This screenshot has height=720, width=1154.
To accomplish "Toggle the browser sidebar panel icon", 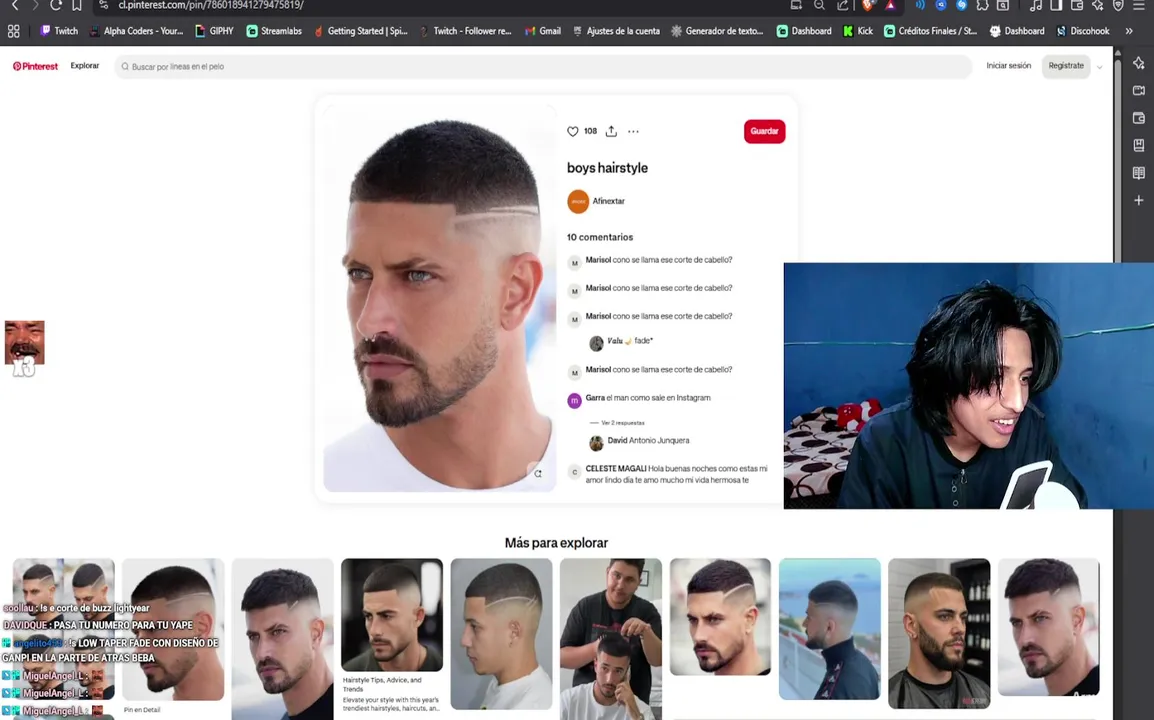I will [x=1056, y=5].
